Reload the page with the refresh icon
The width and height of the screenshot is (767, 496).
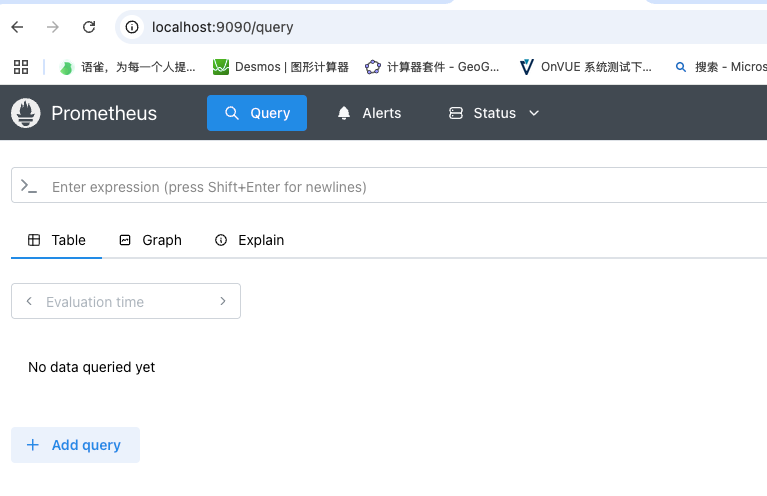click(x=89, y=27)
